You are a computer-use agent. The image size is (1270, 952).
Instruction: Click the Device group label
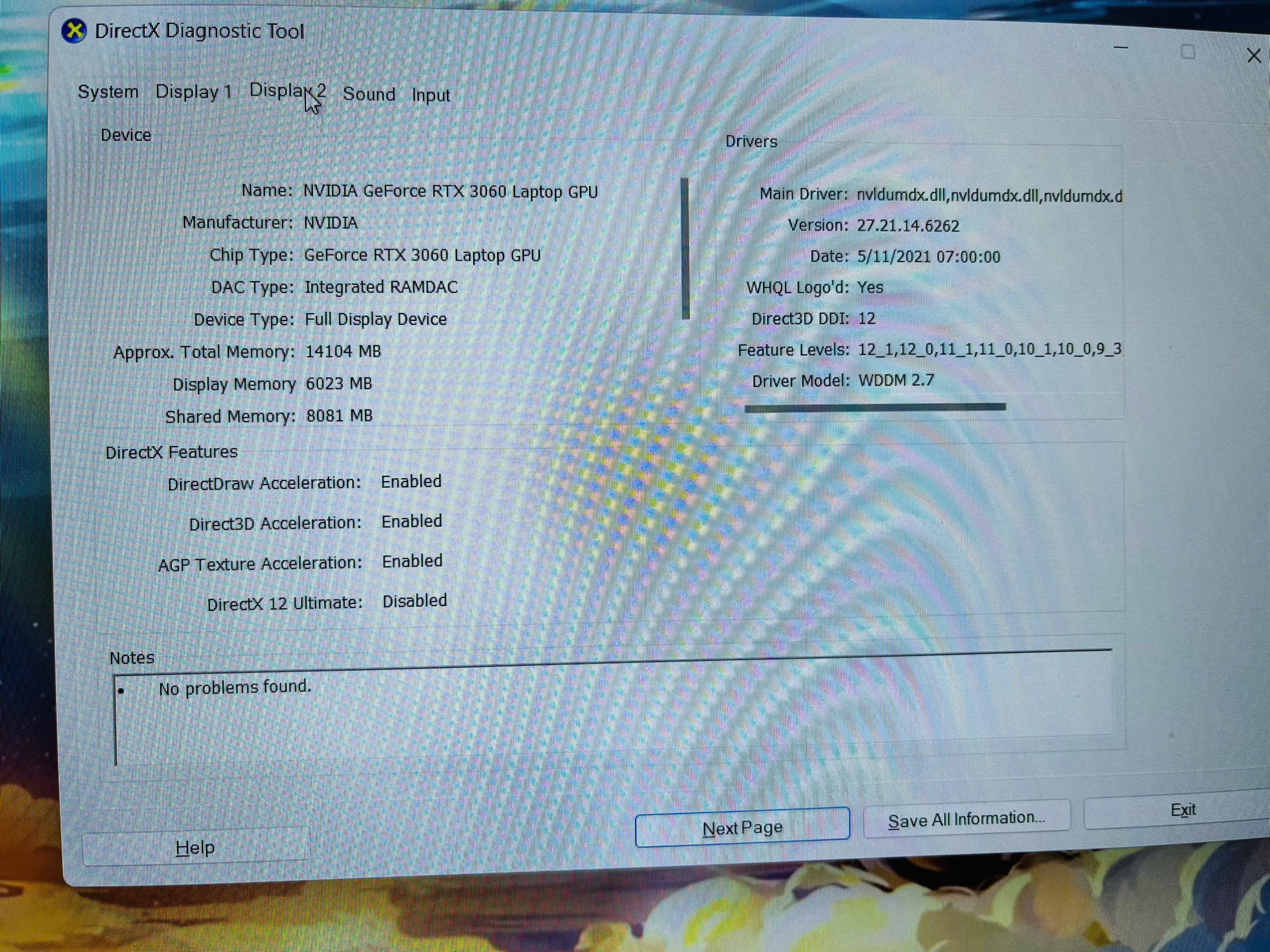pos(126,135)
